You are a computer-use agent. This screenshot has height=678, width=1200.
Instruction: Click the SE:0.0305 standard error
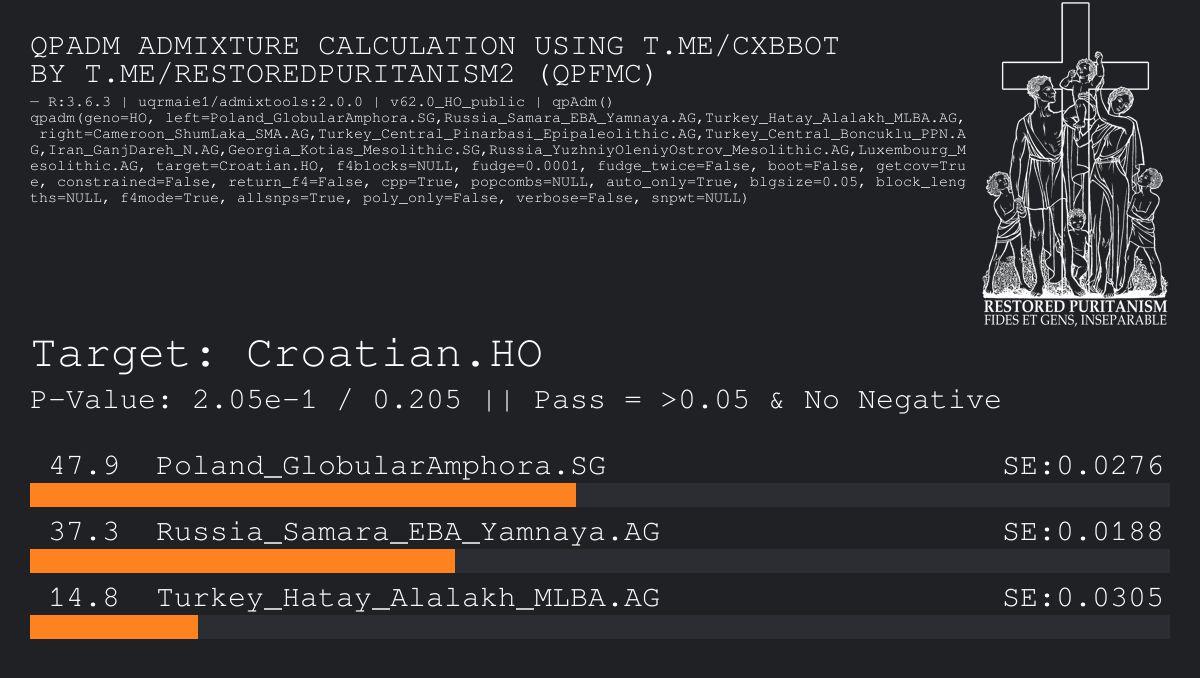1083,598
